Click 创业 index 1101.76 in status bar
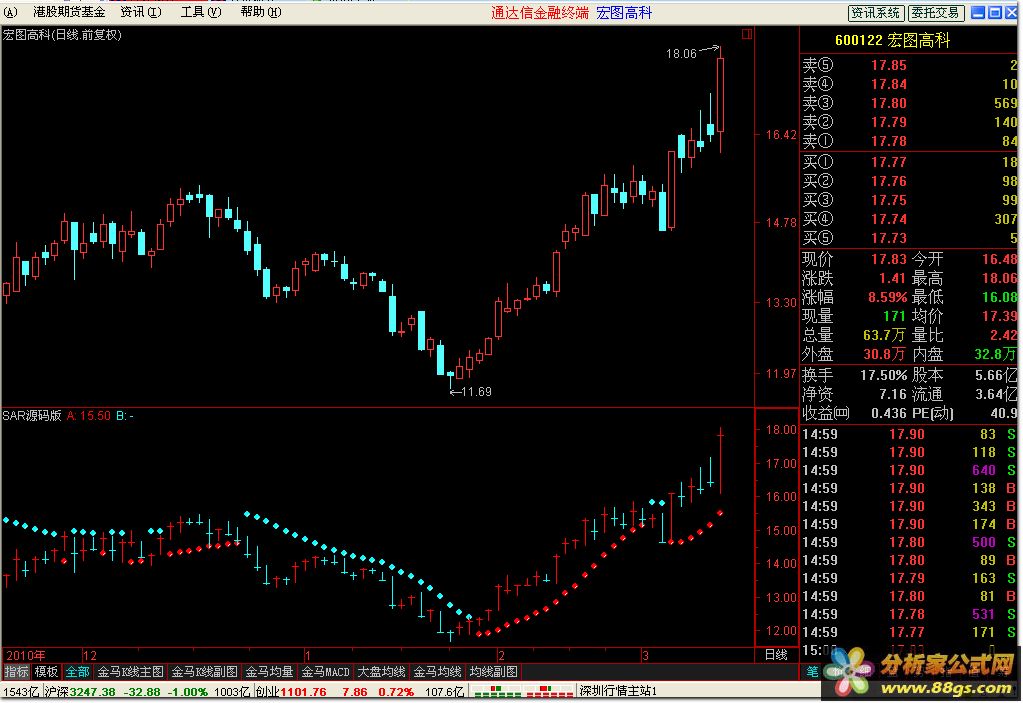 (304, 692)
